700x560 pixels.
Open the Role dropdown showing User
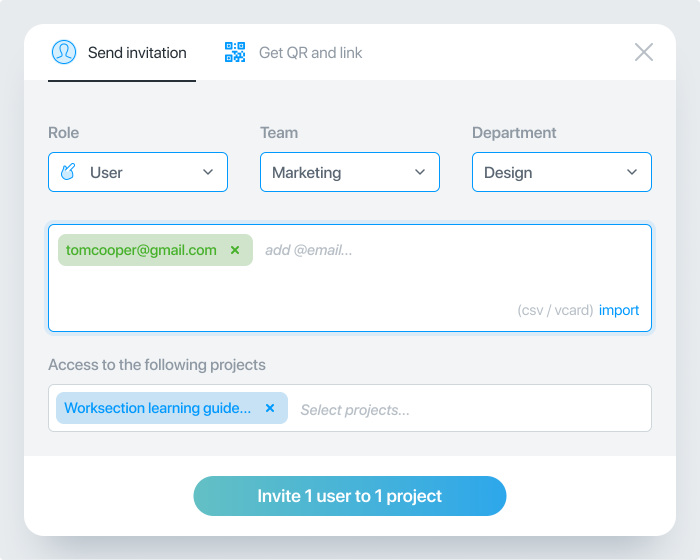(138, 172)
